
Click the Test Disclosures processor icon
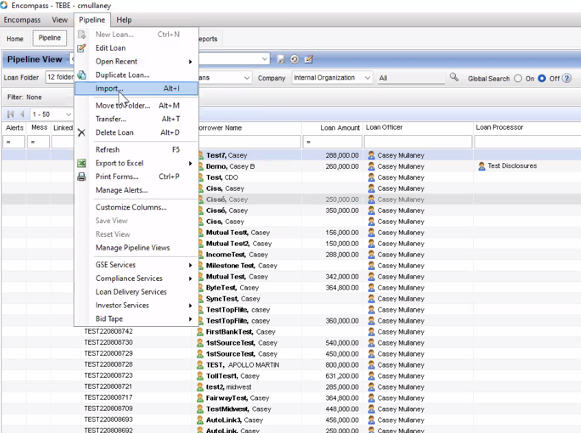click(482, 166)
